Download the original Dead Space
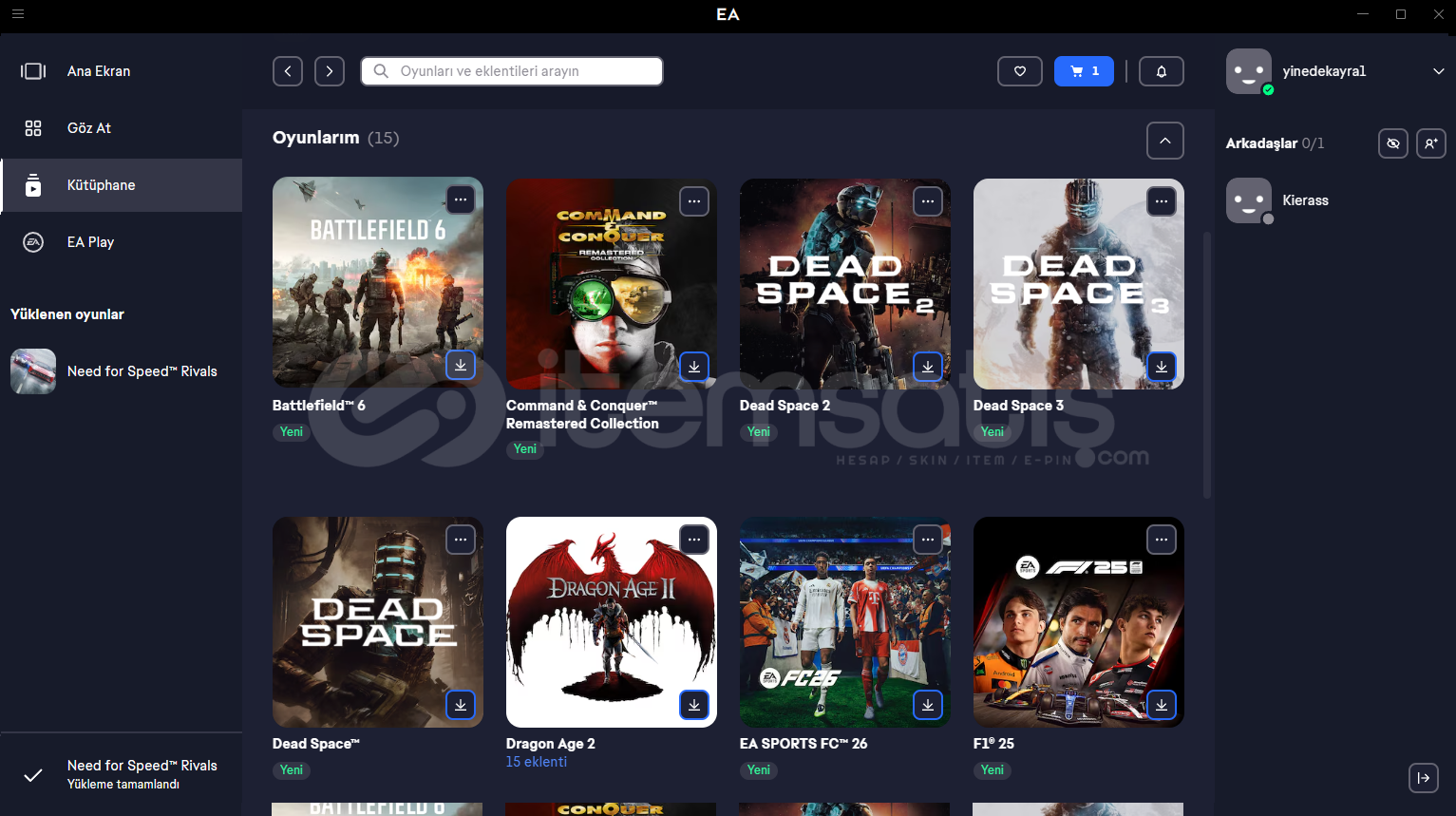The image size is (1456, 816). pyautogui.click(x=461, y=705)
